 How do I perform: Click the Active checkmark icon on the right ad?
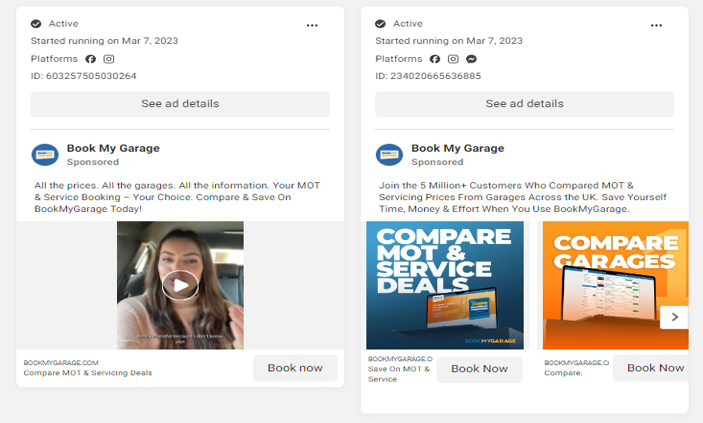click(380, 24)
